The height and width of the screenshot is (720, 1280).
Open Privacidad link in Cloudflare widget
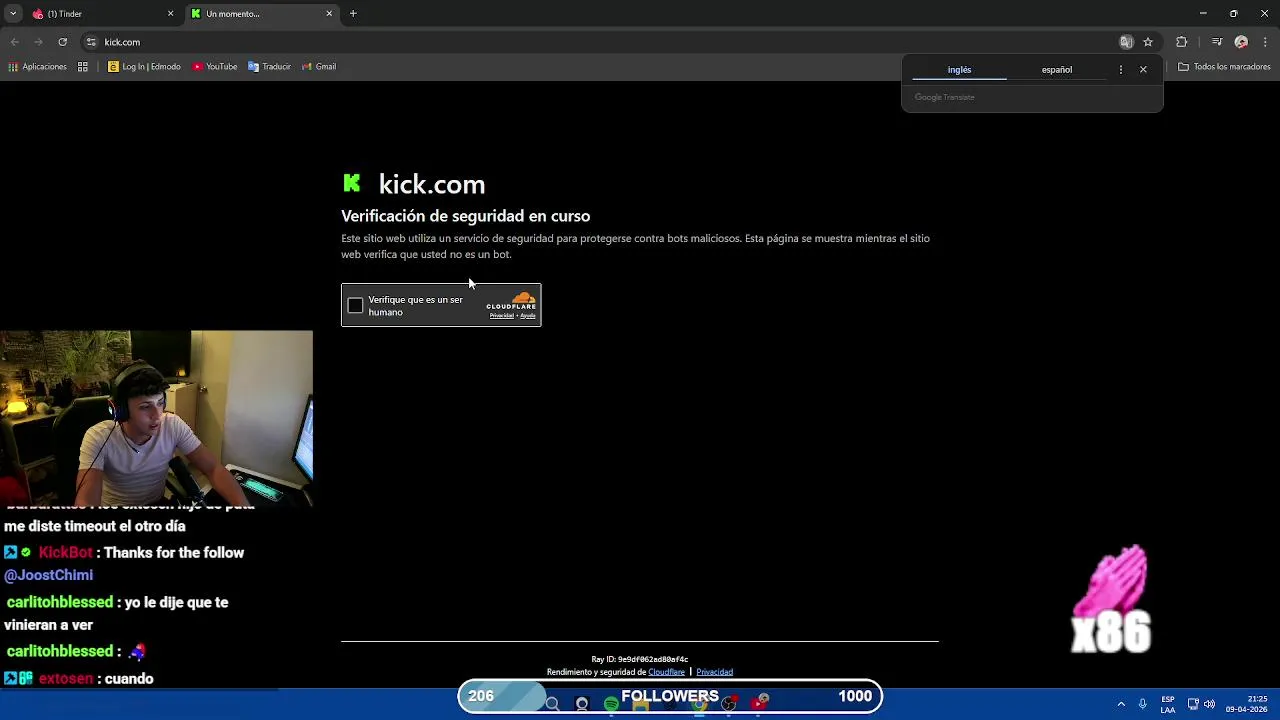501,316
